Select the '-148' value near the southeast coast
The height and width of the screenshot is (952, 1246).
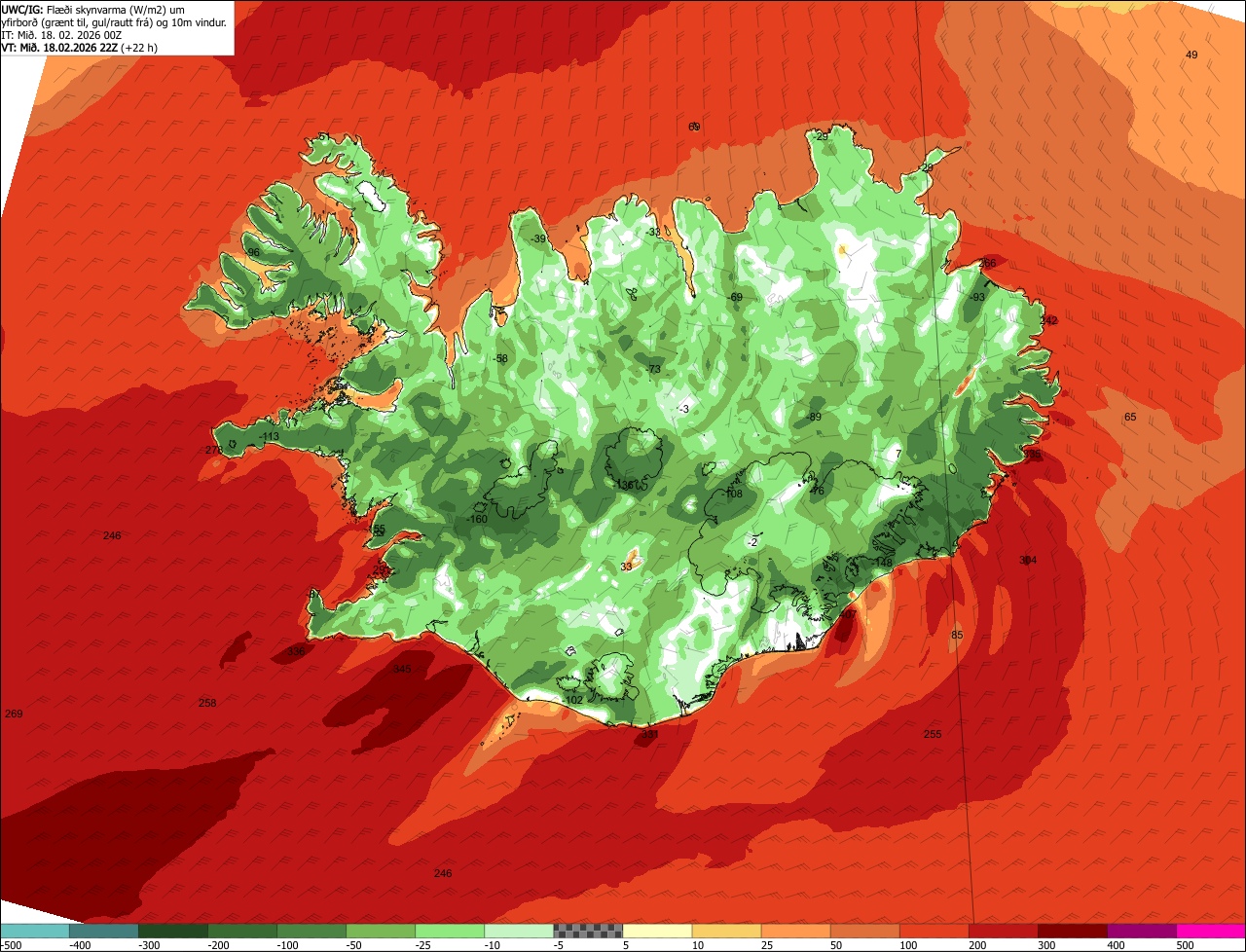(882, 563)
